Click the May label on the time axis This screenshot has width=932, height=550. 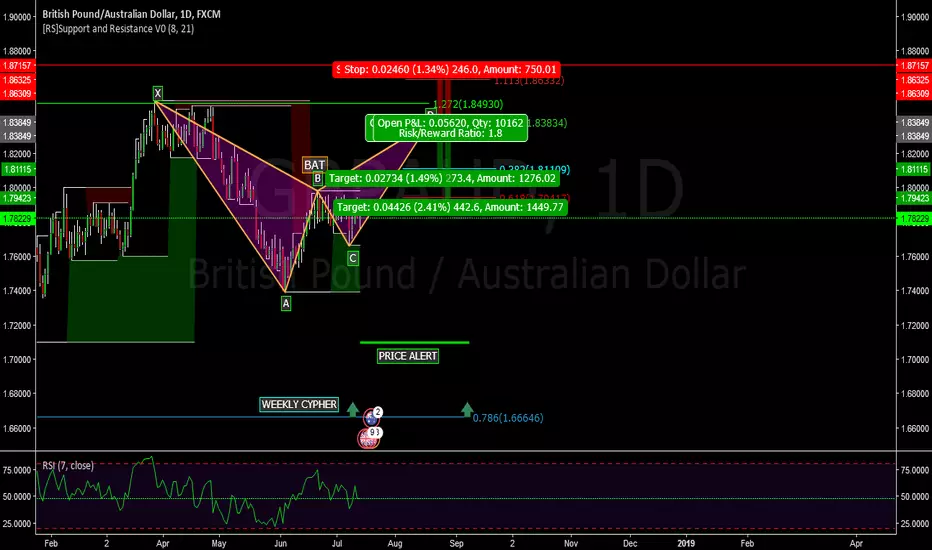coord(219,543)
